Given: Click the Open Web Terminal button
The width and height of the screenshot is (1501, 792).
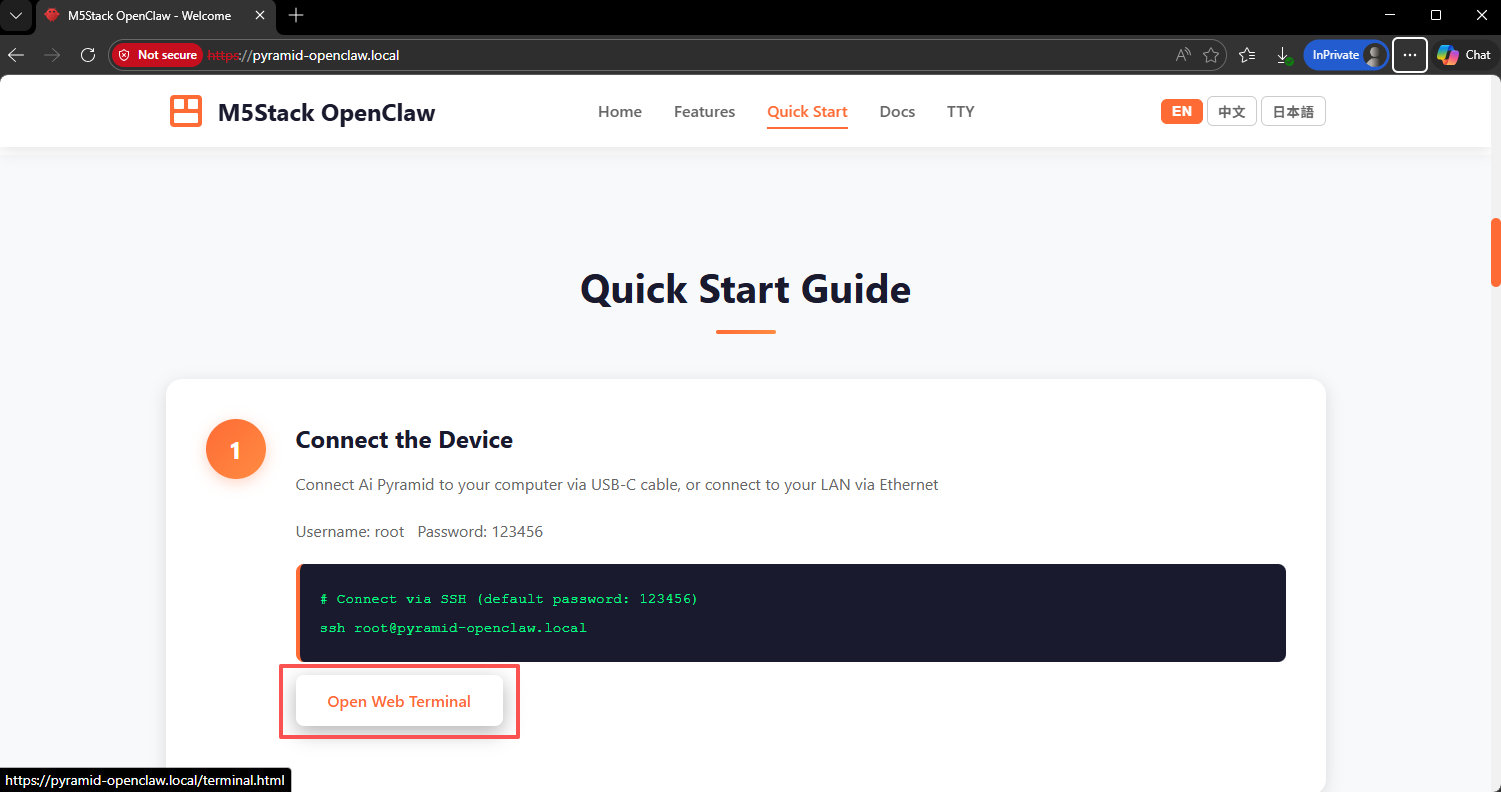Looking at the screenshot, I should pyautogui.click(x=399, y=701).
